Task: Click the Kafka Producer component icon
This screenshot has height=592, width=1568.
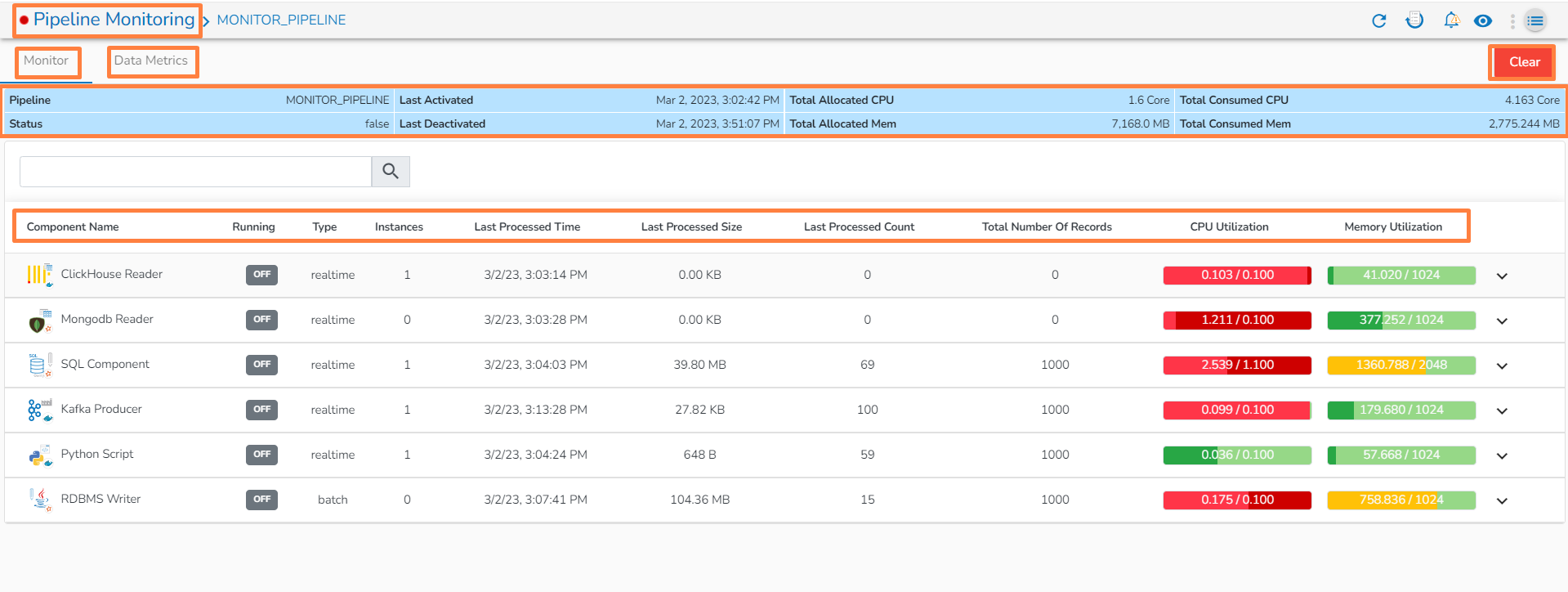Action: tap(39, 410)
